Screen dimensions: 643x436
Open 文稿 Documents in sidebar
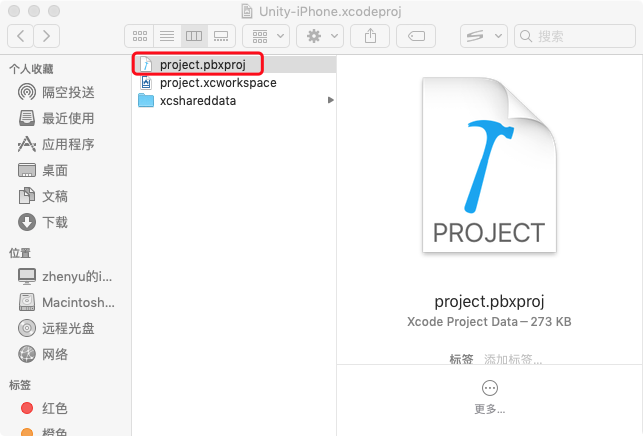[43, 196]
